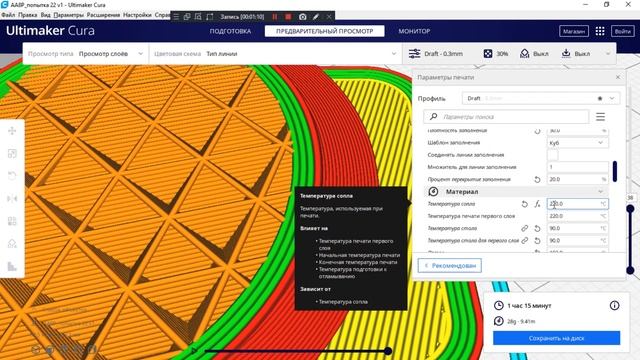Select the Move tool in left toolbar
This screenshot has height=360, width=640.
[x=12, y=131]
